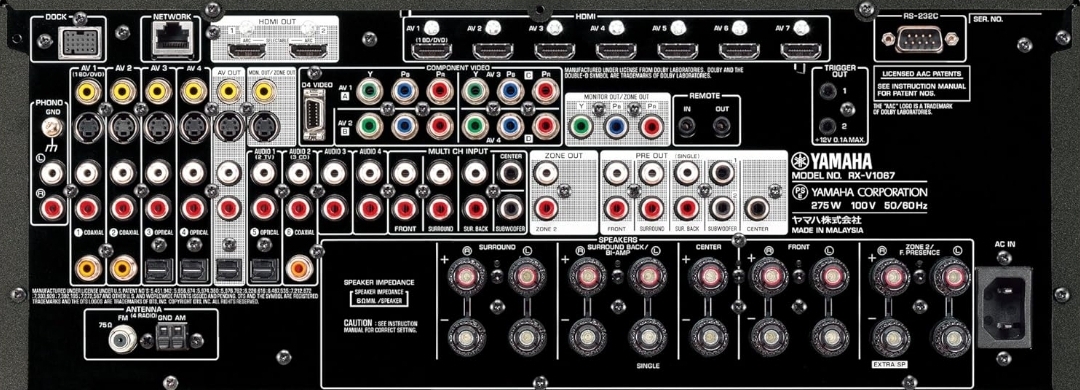Viewport: 1080px width, 390px height.
Task: Click the RS-232C serial connector
Action: [x=920, y=39]
